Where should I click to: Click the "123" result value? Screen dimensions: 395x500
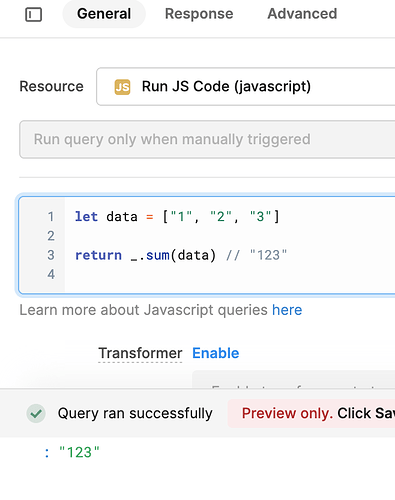tap(79, 453)
